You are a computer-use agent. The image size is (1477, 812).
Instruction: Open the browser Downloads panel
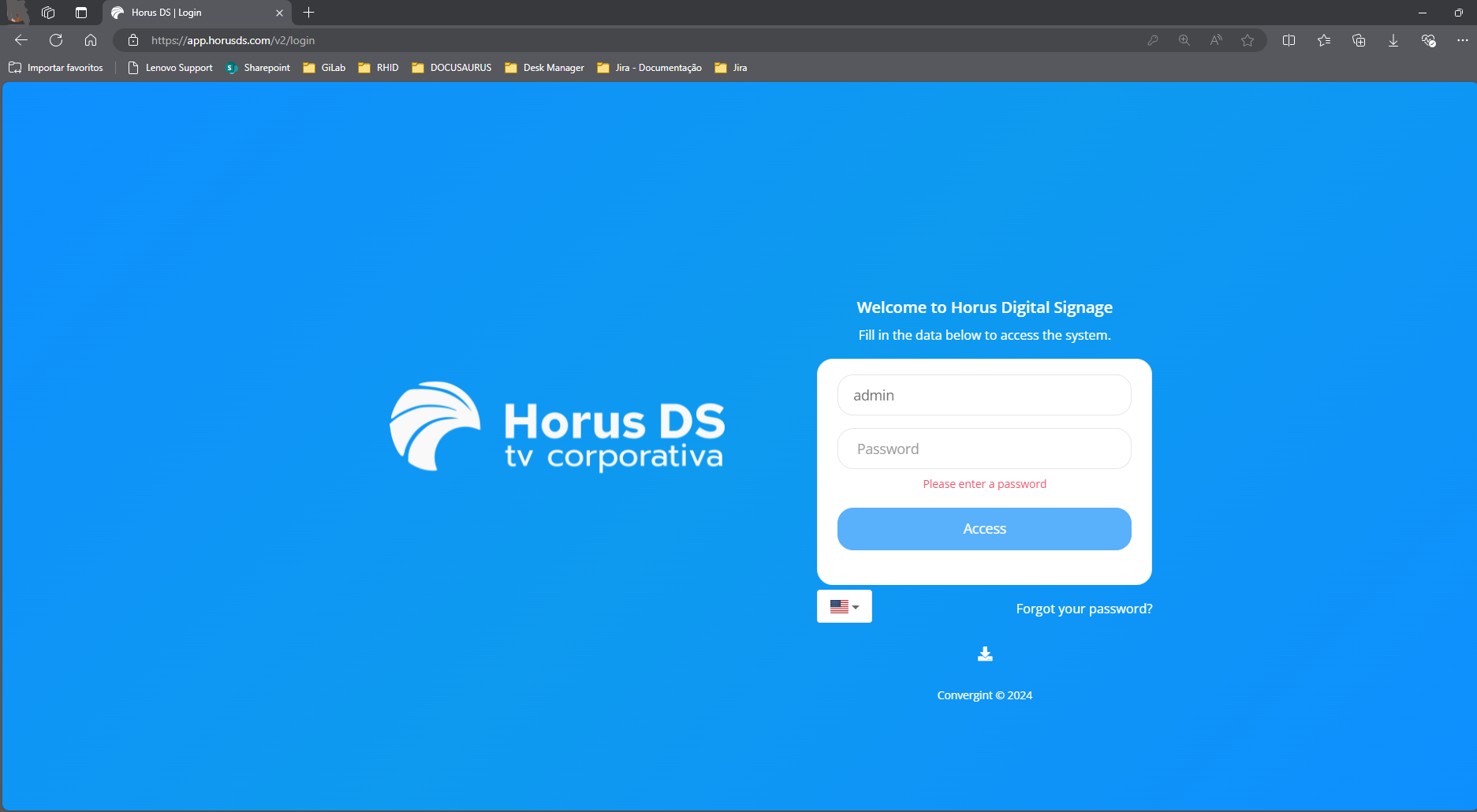[x=1393, y=40]
